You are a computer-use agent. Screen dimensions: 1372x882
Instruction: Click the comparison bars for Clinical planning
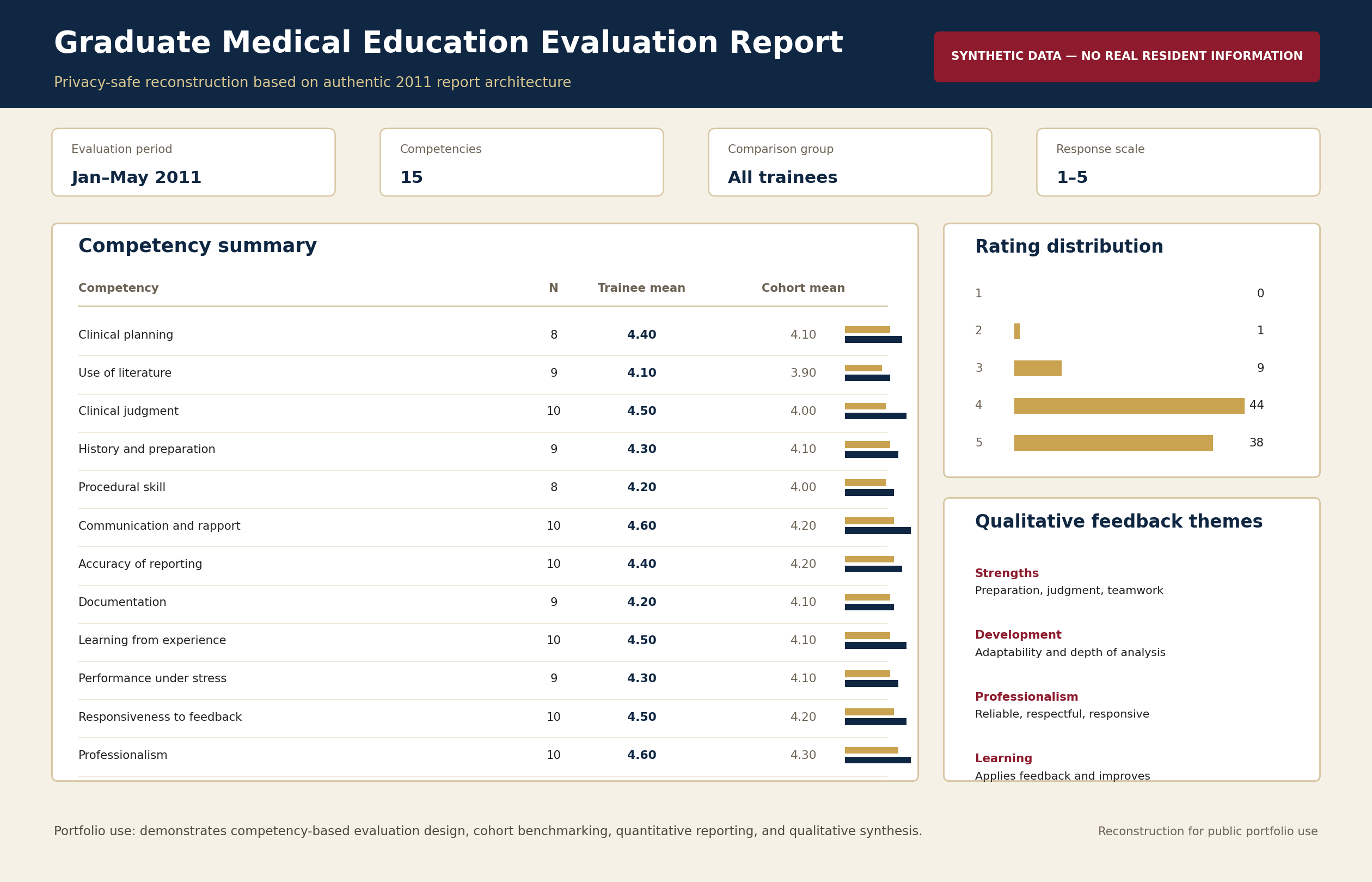[873, 334]
